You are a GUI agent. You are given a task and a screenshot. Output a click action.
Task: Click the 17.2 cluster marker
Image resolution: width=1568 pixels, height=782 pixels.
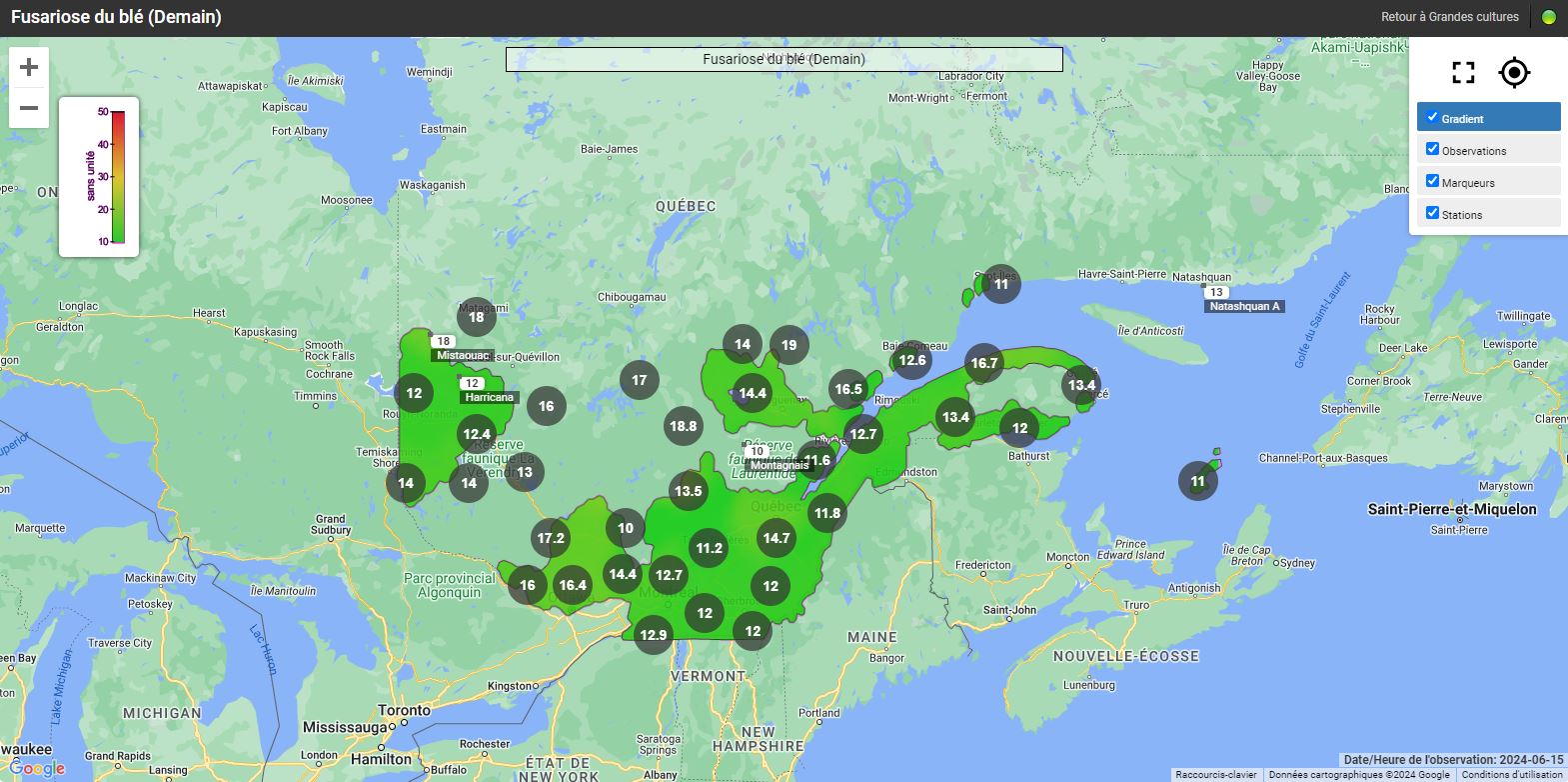(x=551, y=538)
